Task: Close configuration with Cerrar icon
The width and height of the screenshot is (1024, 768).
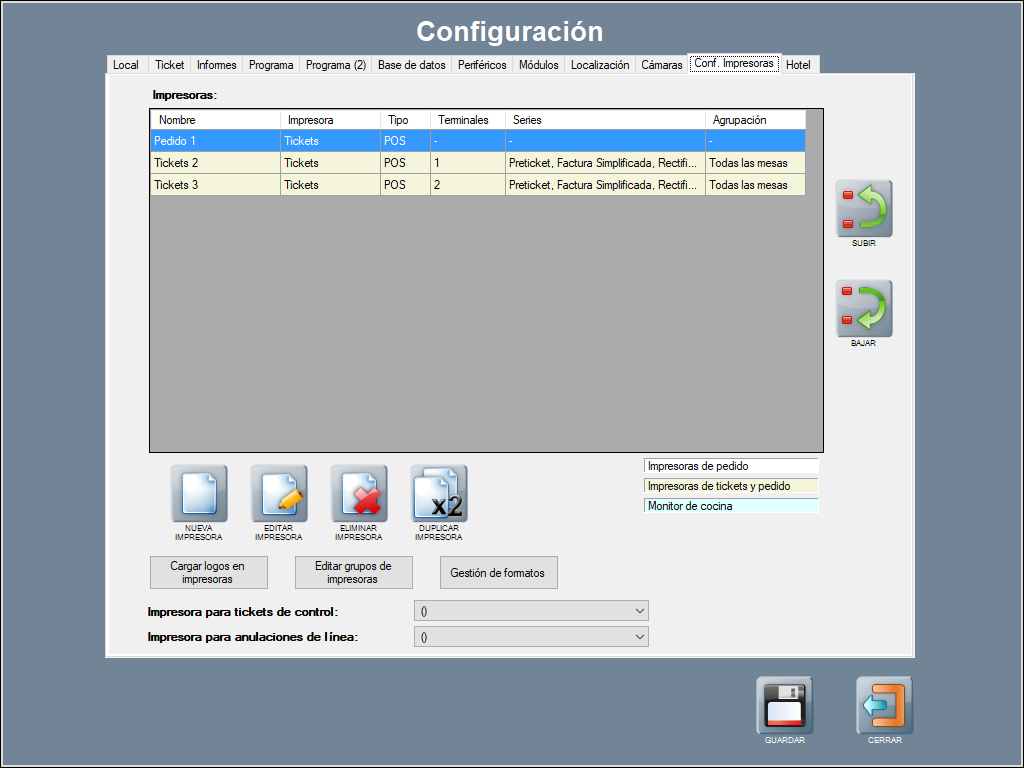Action: coord(884,705)
